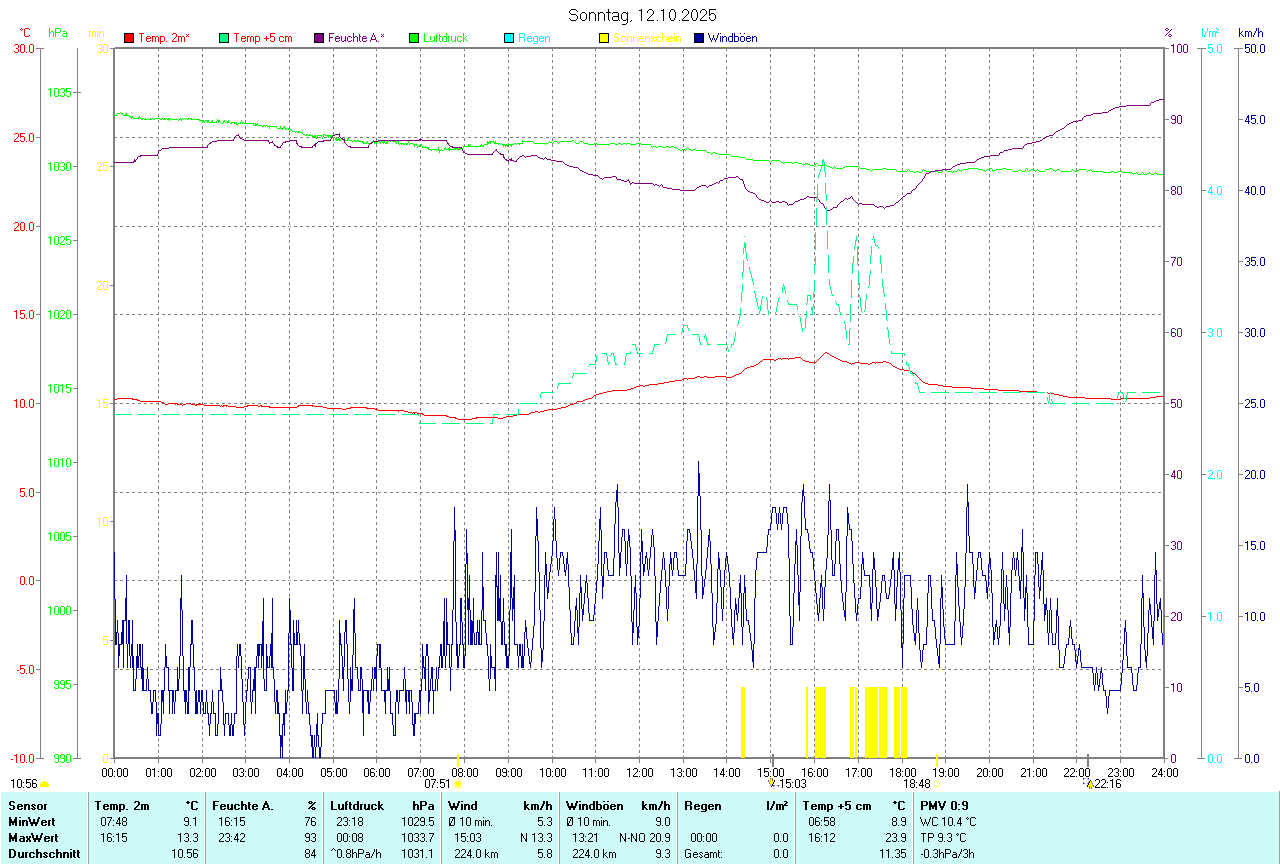The image size is (1280, 864).
Task: Click the MaxWert row label
Action: tap(33, 837)
